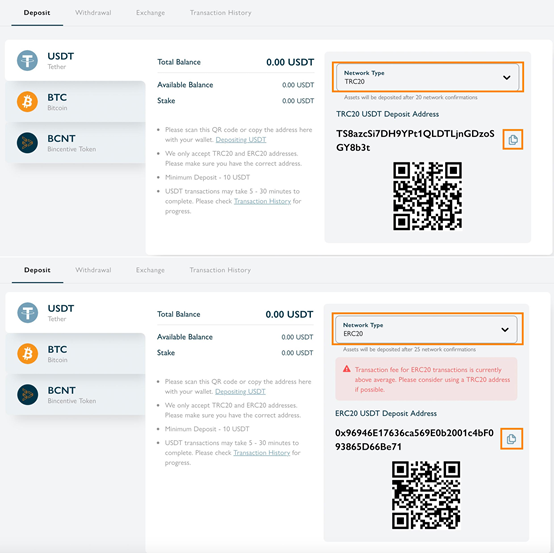Switch to Withdrawal tab in upper panel

point(93,13)
